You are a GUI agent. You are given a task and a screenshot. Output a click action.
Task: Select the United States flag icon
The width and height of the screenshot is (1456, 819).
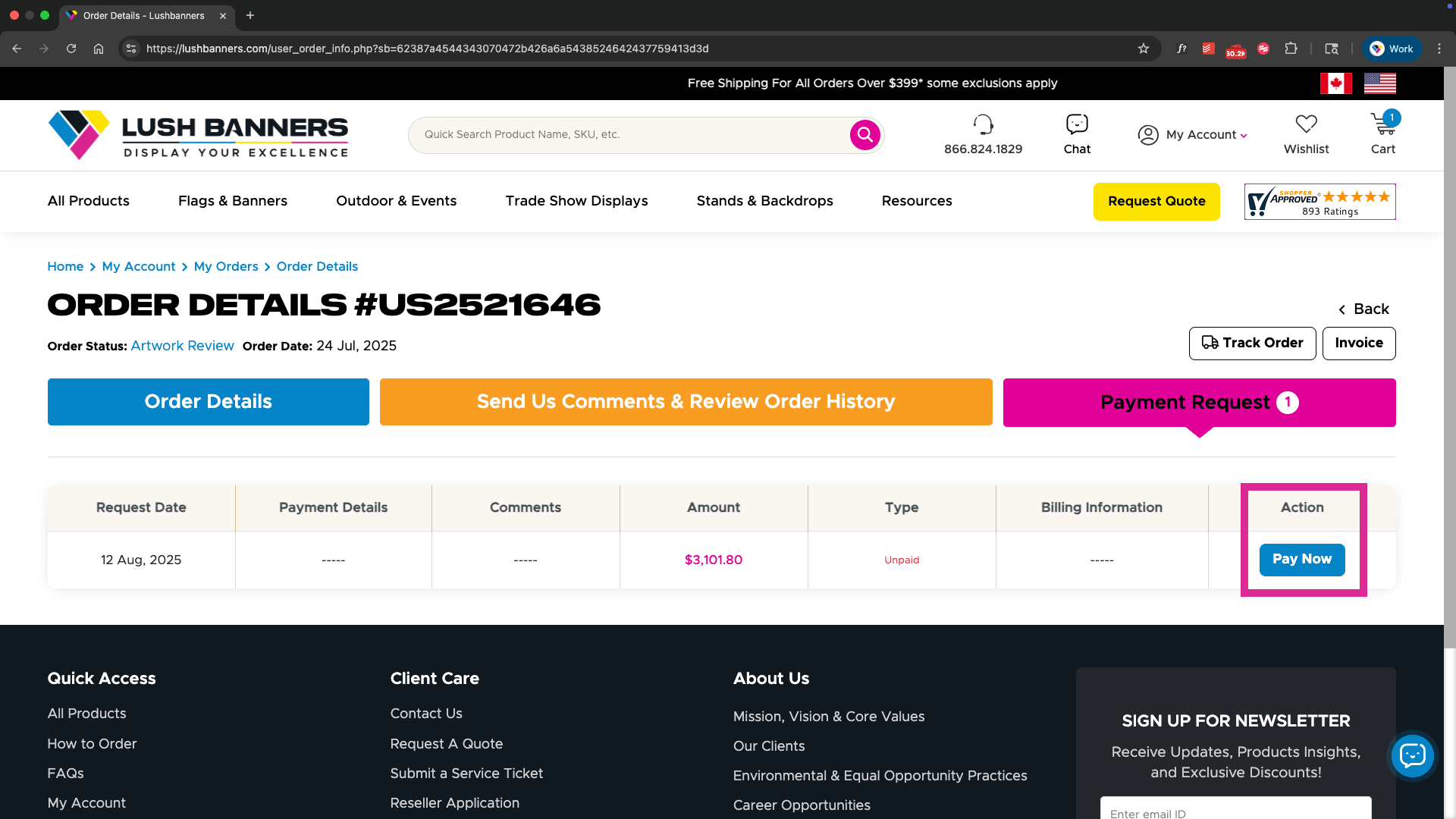(1379, 83)
